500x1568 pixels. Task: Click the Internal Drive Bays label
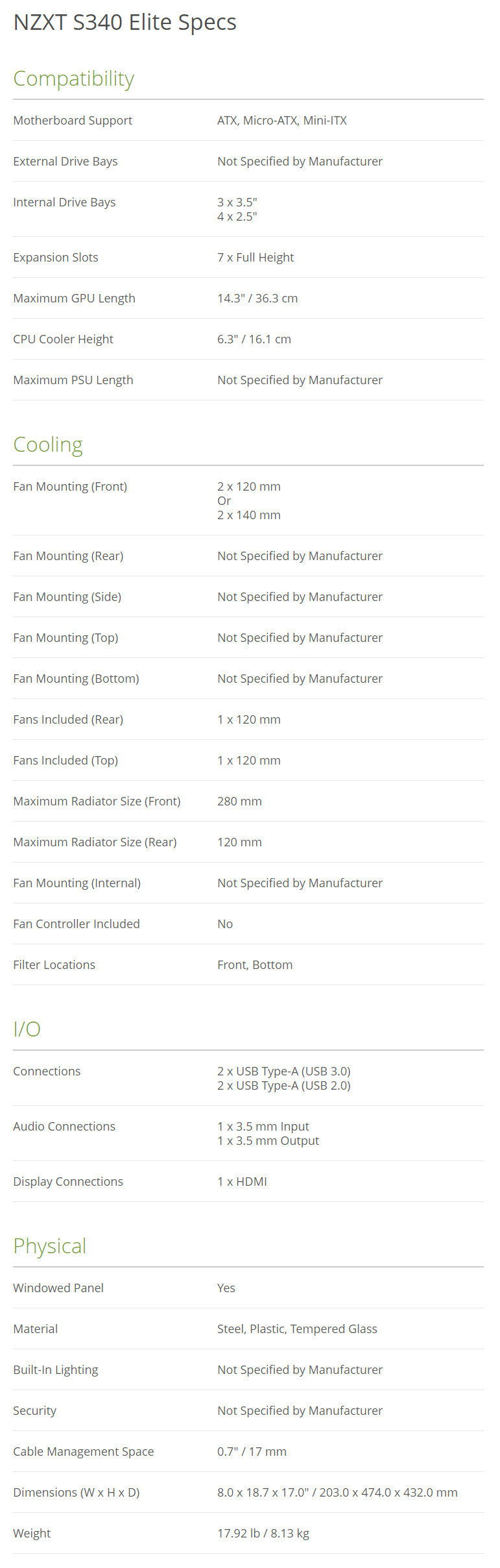pyautogui.click(x=64, y=202)
